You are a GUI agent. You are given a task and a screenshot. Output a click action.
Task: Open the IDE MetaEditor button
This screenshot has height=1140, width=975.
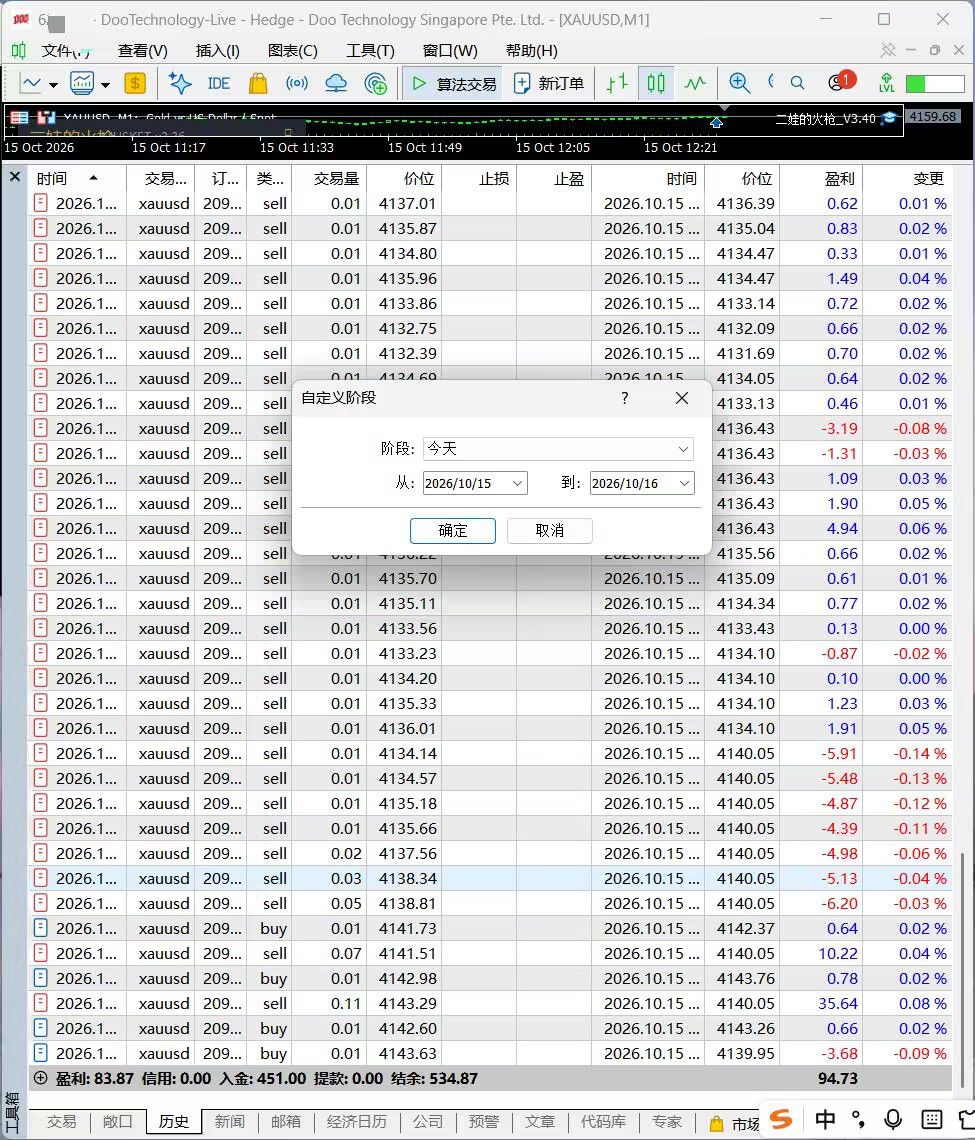(x=218, y=84)
